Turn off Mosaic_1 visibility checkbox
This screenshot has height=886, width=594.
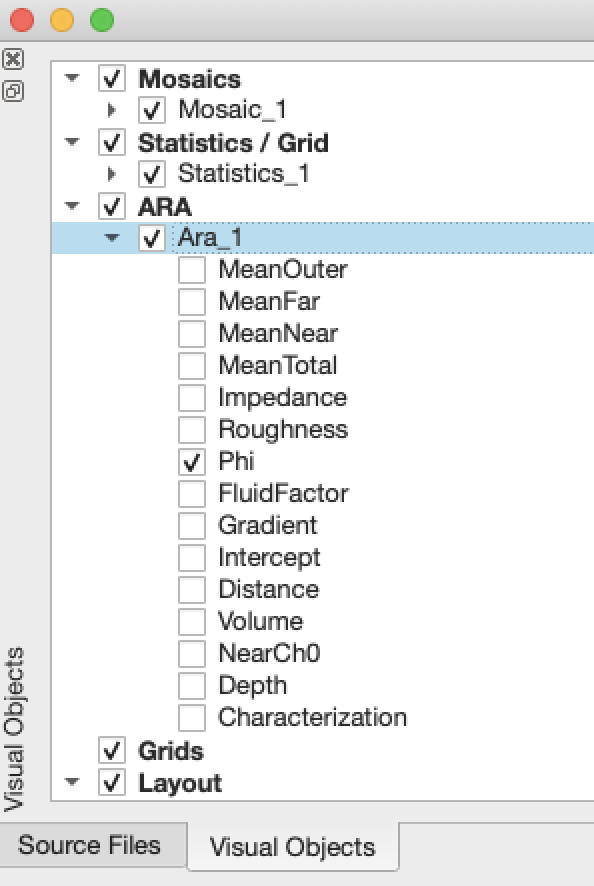coord(151,110)
